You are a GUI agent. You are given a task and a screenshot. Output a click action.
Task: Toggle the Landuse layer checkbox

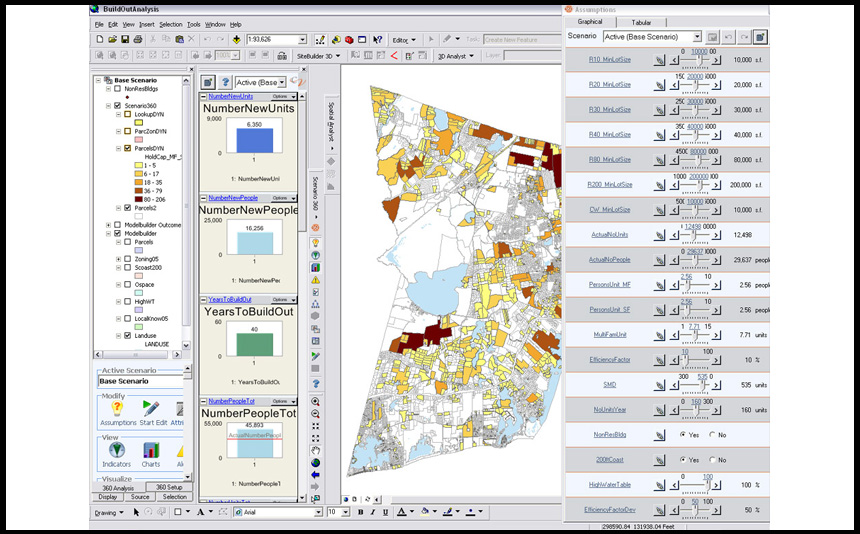(128, 335)
